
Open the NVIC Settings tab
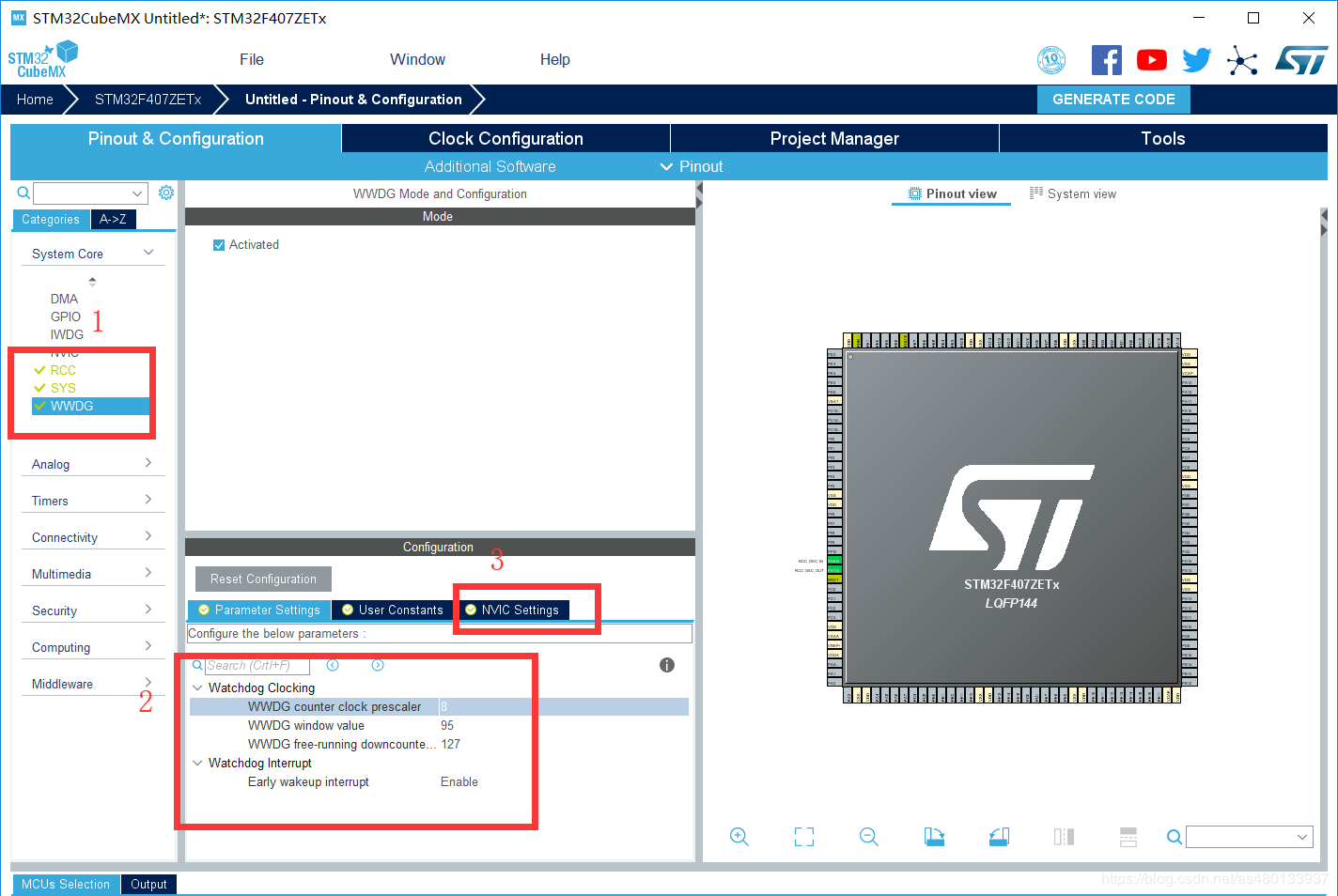pyautogui.click(x=513, y=610)
